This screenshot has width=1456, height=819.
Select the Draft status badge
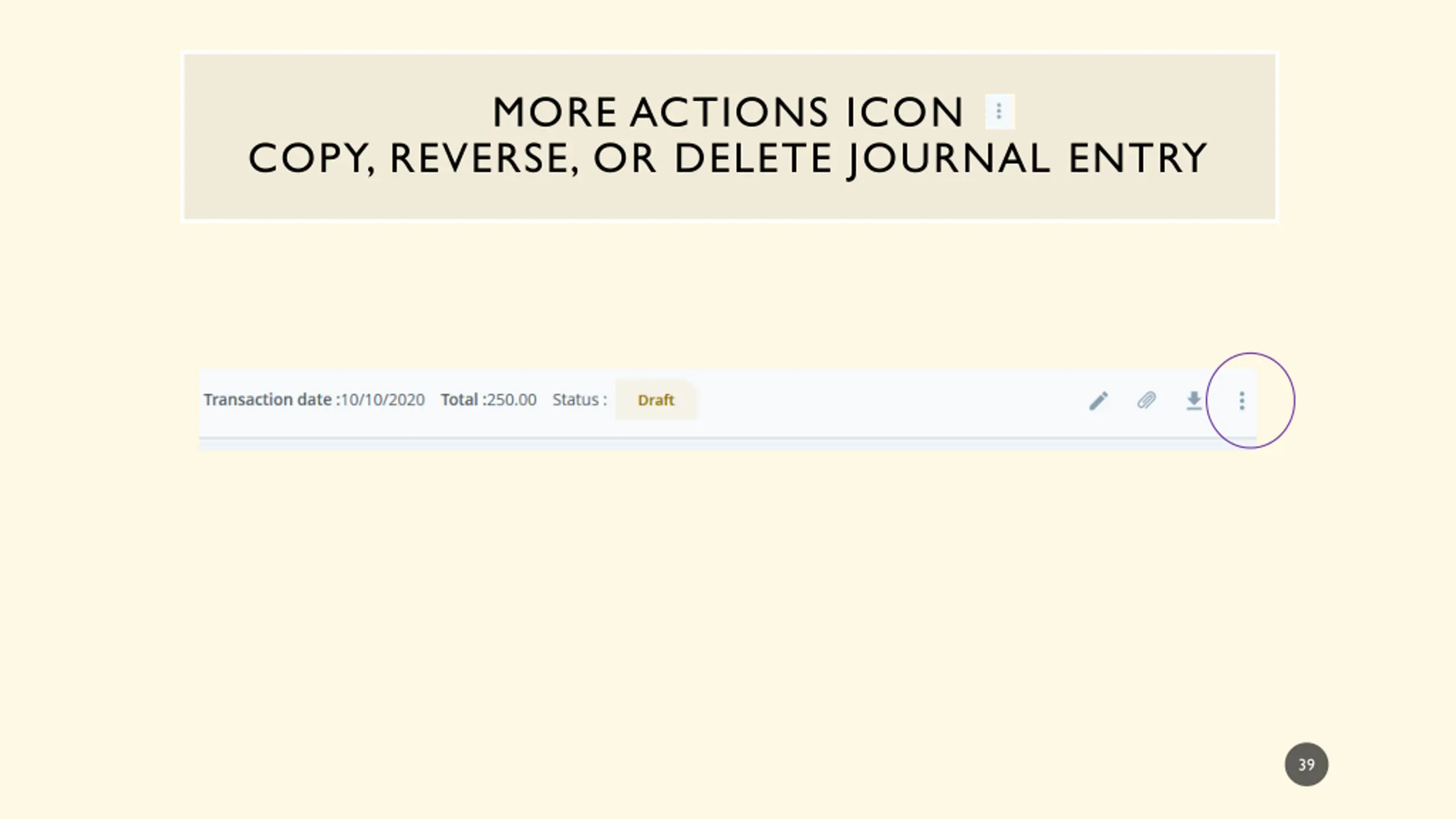[656, 400]
